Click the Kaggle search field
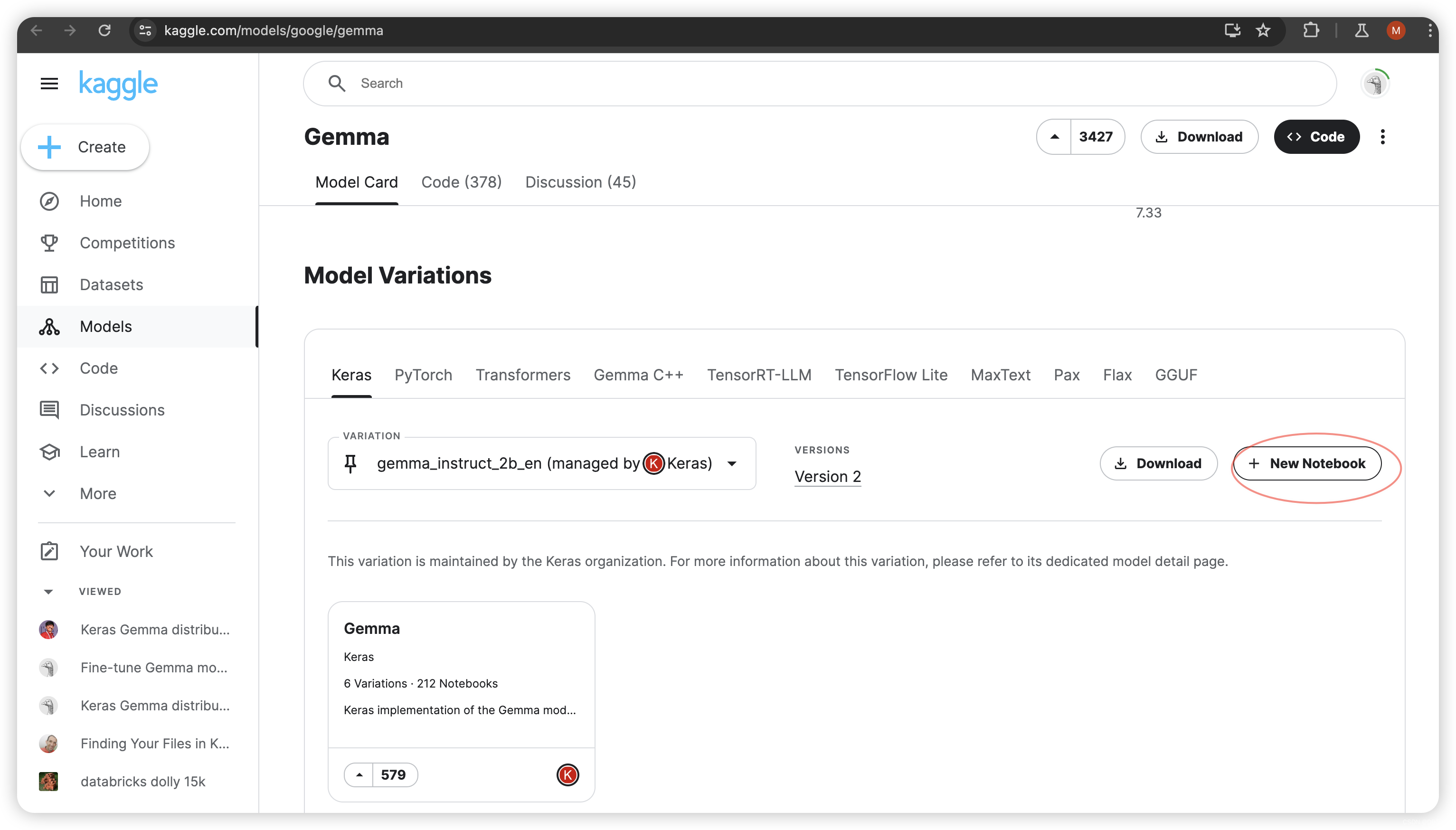 tap(819, 84)
